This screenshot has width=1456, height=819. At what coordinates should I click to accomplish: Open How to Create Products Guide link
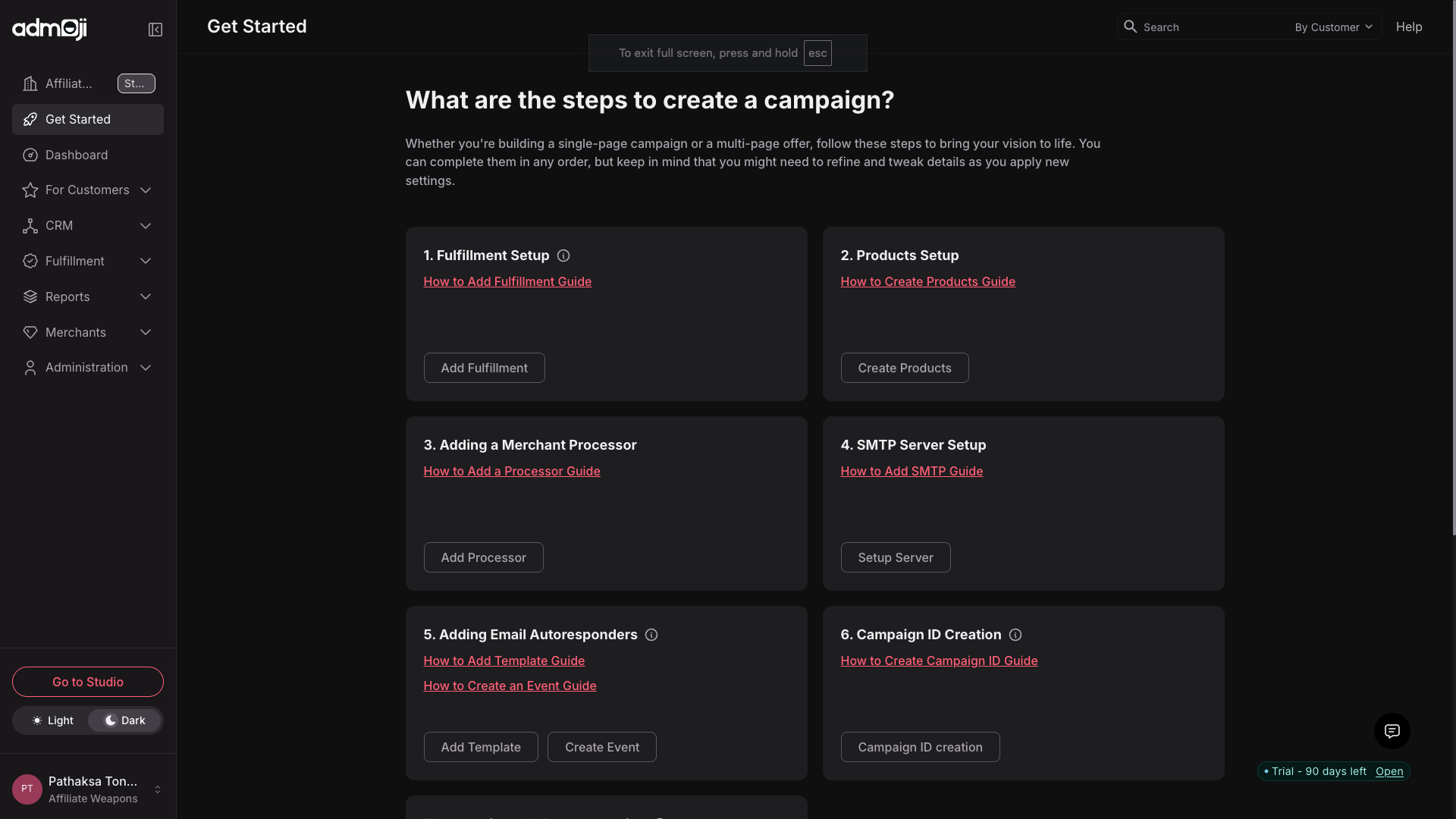click(927, 281)
